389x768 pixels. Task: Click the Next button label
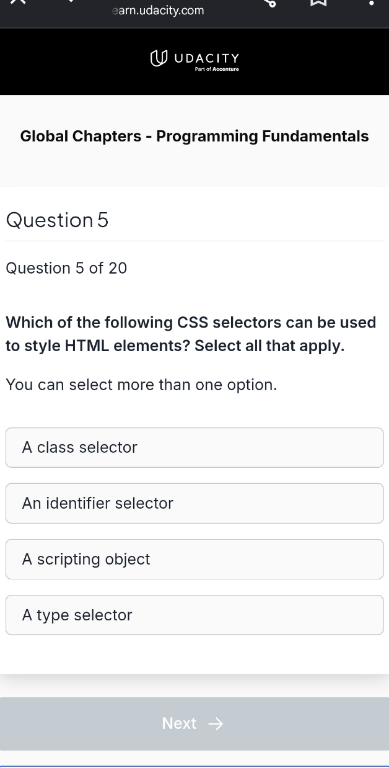point(179,723)
